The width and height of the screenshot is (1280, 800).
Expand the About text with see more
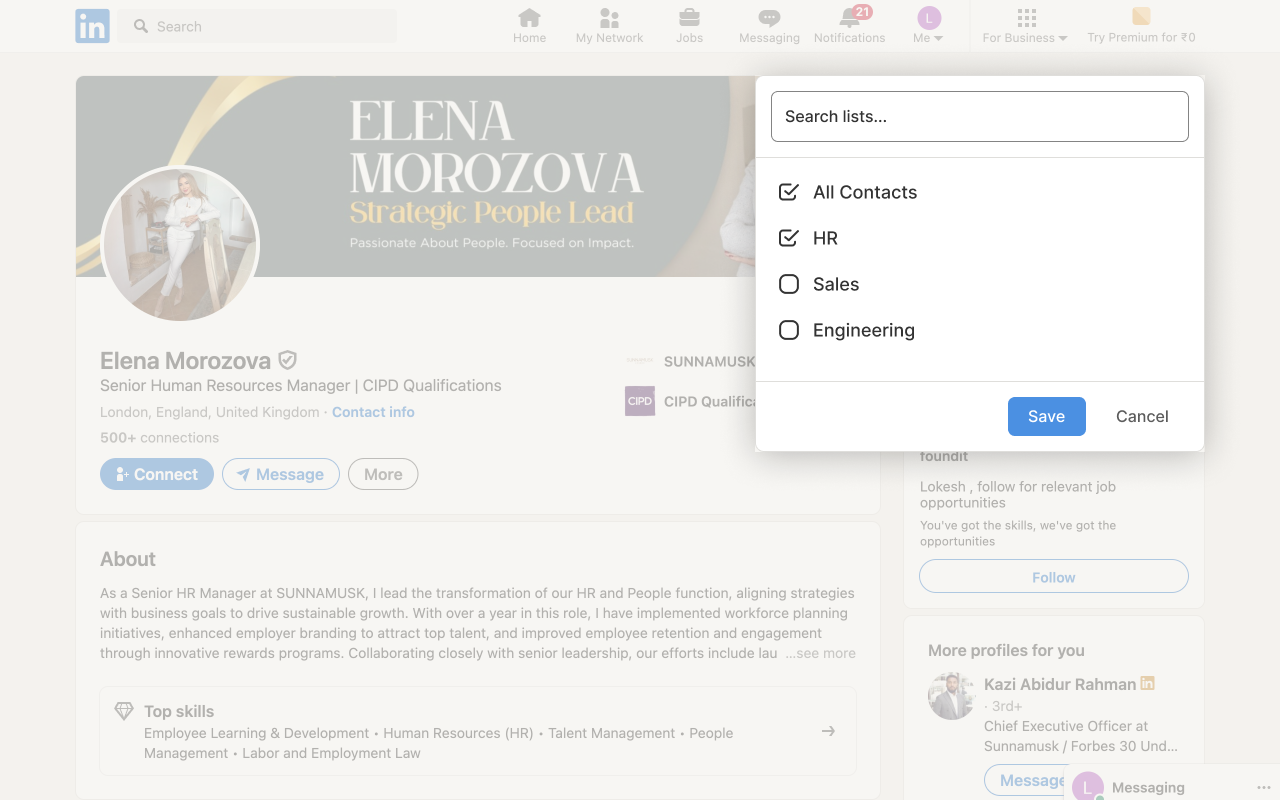(820, 653)
